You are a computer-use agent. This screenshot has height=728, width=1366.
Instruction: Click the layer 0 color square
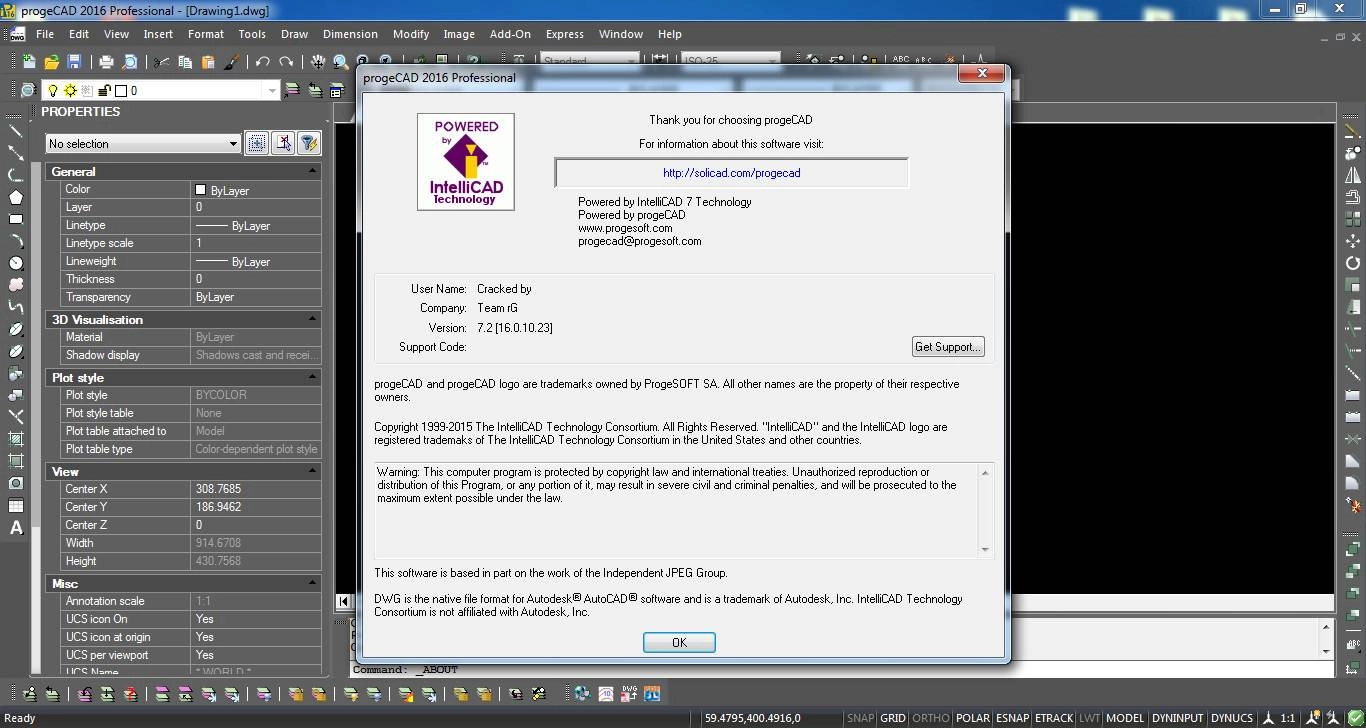pos(120,90)
